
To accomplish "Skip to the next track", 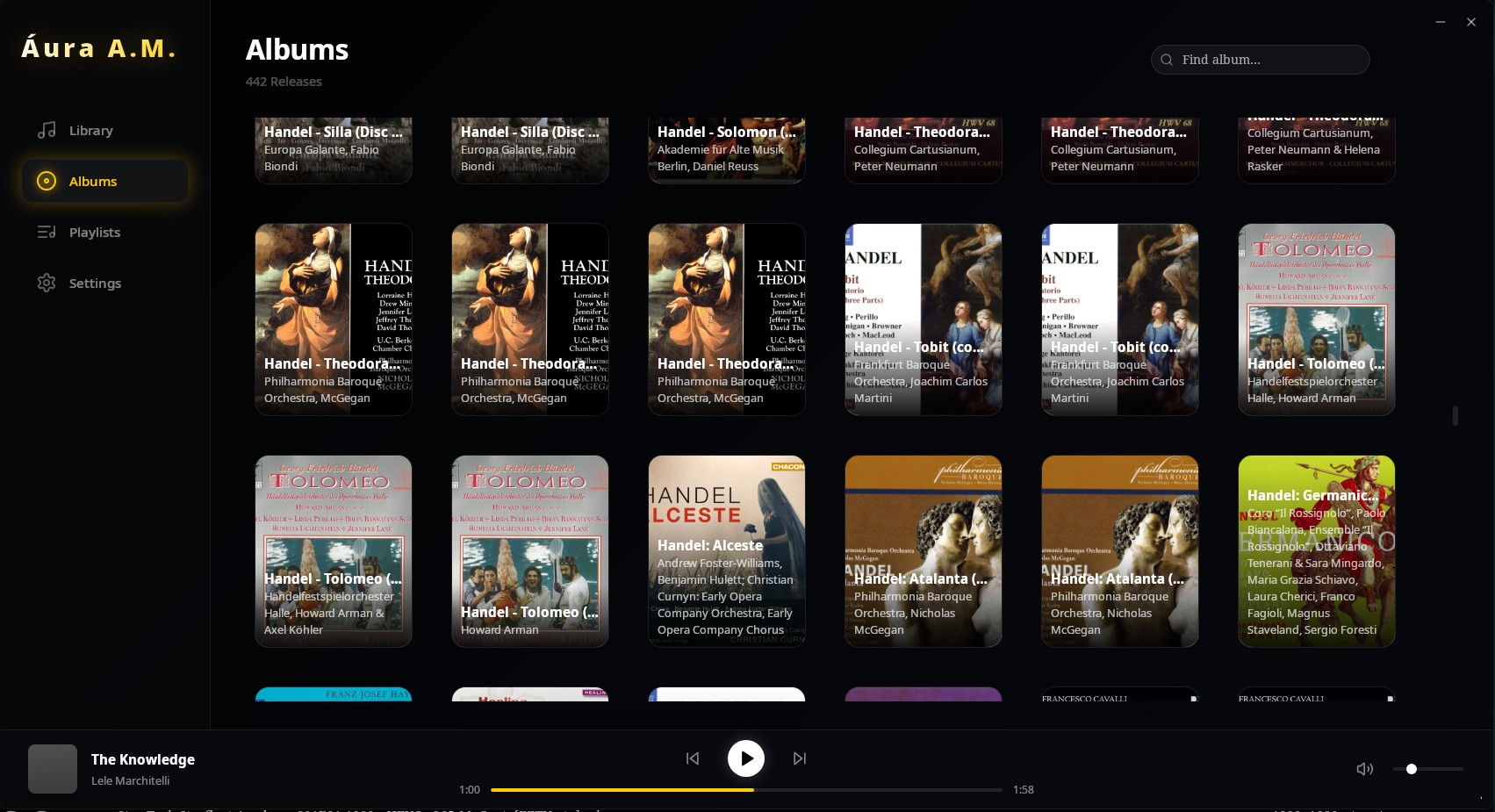I will point(800,758).
